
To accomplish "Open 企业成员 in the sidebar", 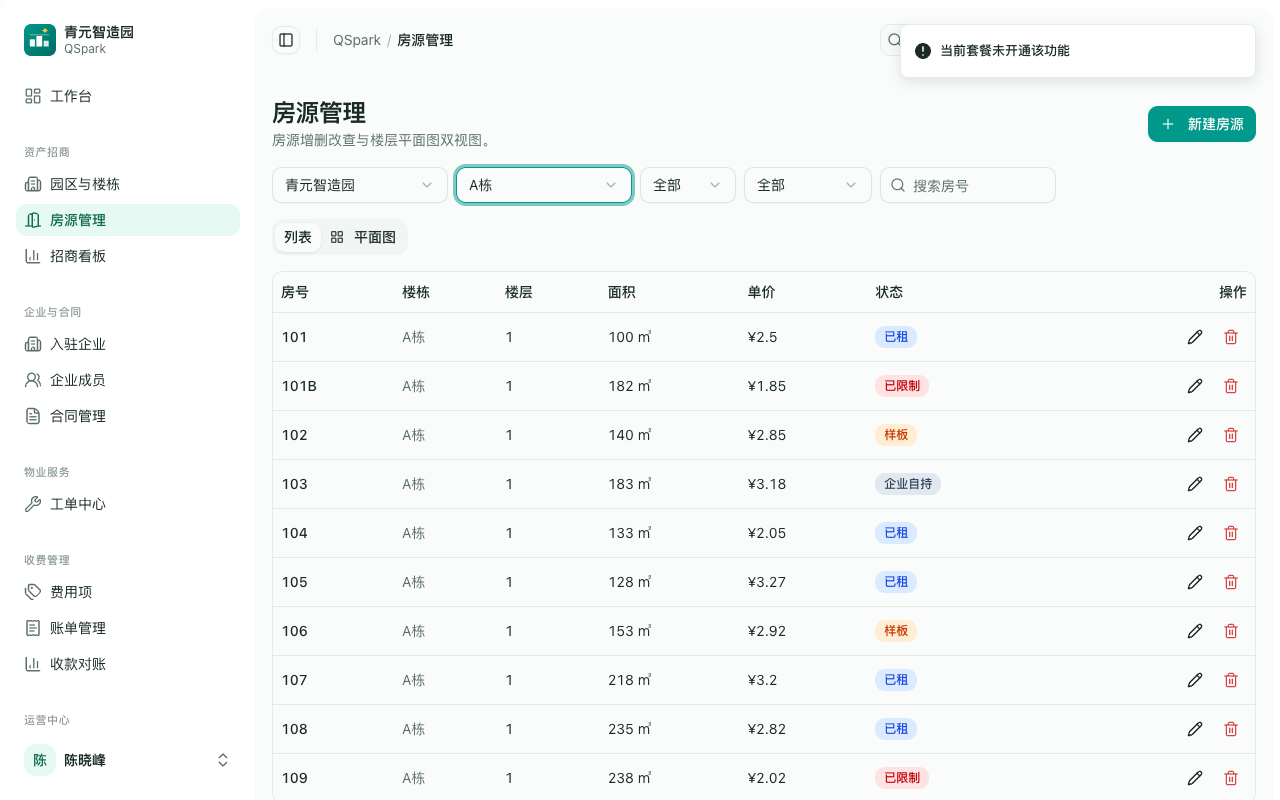I will (x=128, y=380).
